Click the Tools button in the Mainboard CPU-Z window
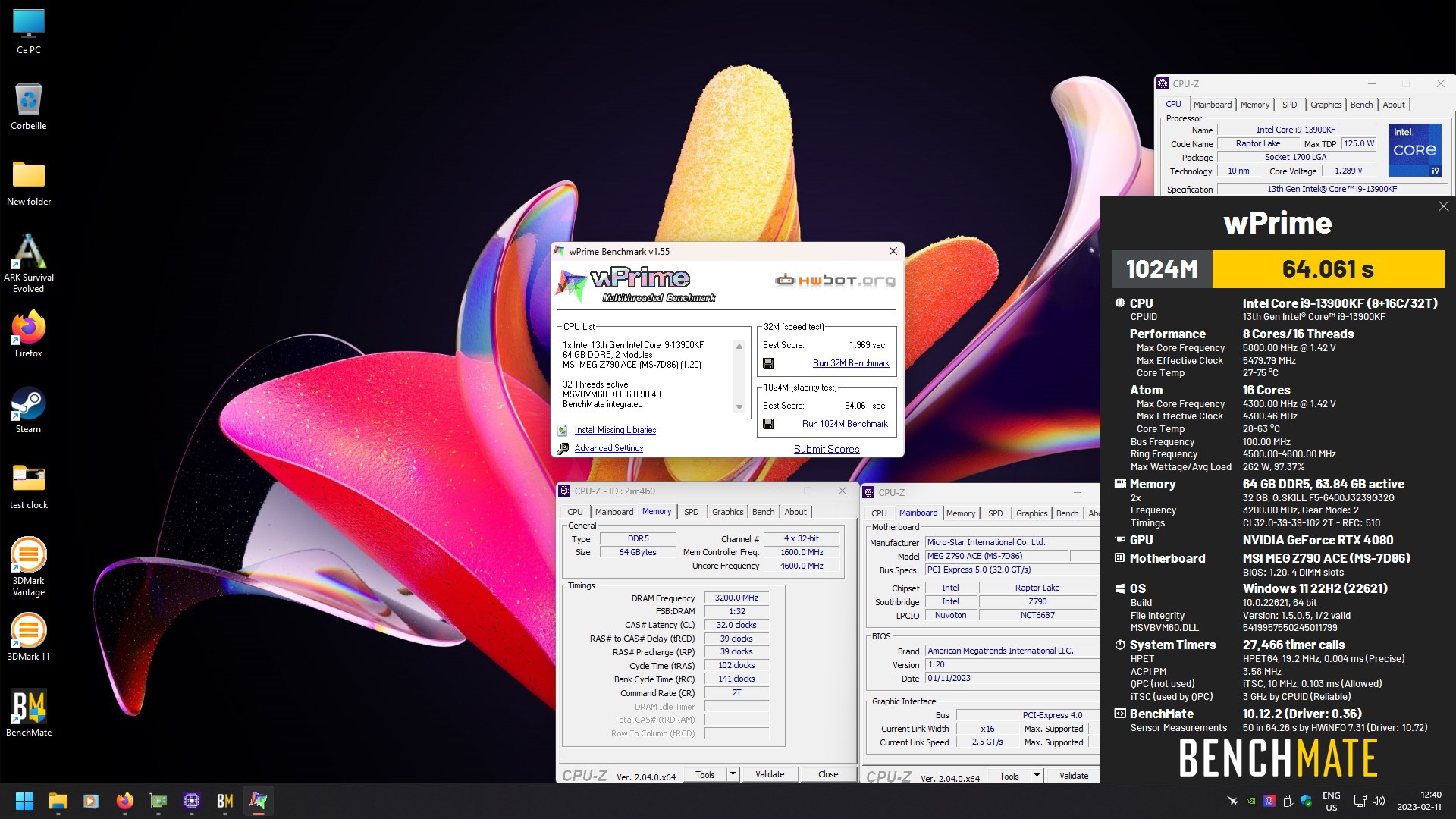1456x819 pixels. coord(1009,776)
